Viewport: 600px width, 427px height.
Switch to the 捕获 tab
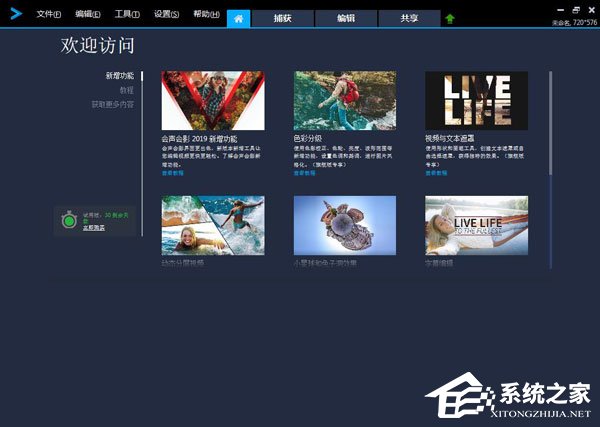pyautogui.click(x=283, y=18)
